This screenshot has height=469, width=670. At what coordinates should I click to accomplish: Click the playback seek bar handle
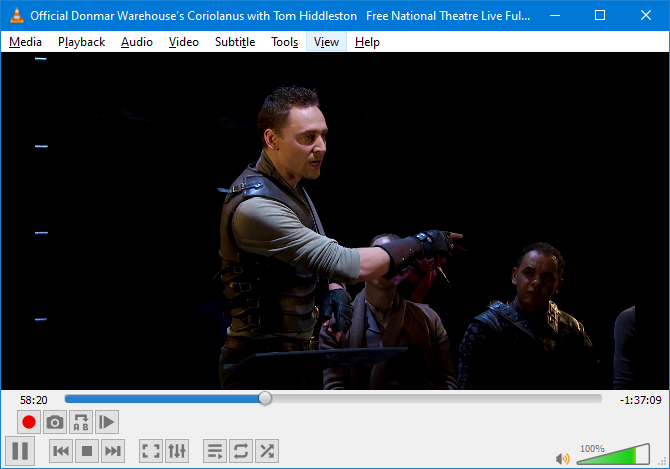click(265, 399)
